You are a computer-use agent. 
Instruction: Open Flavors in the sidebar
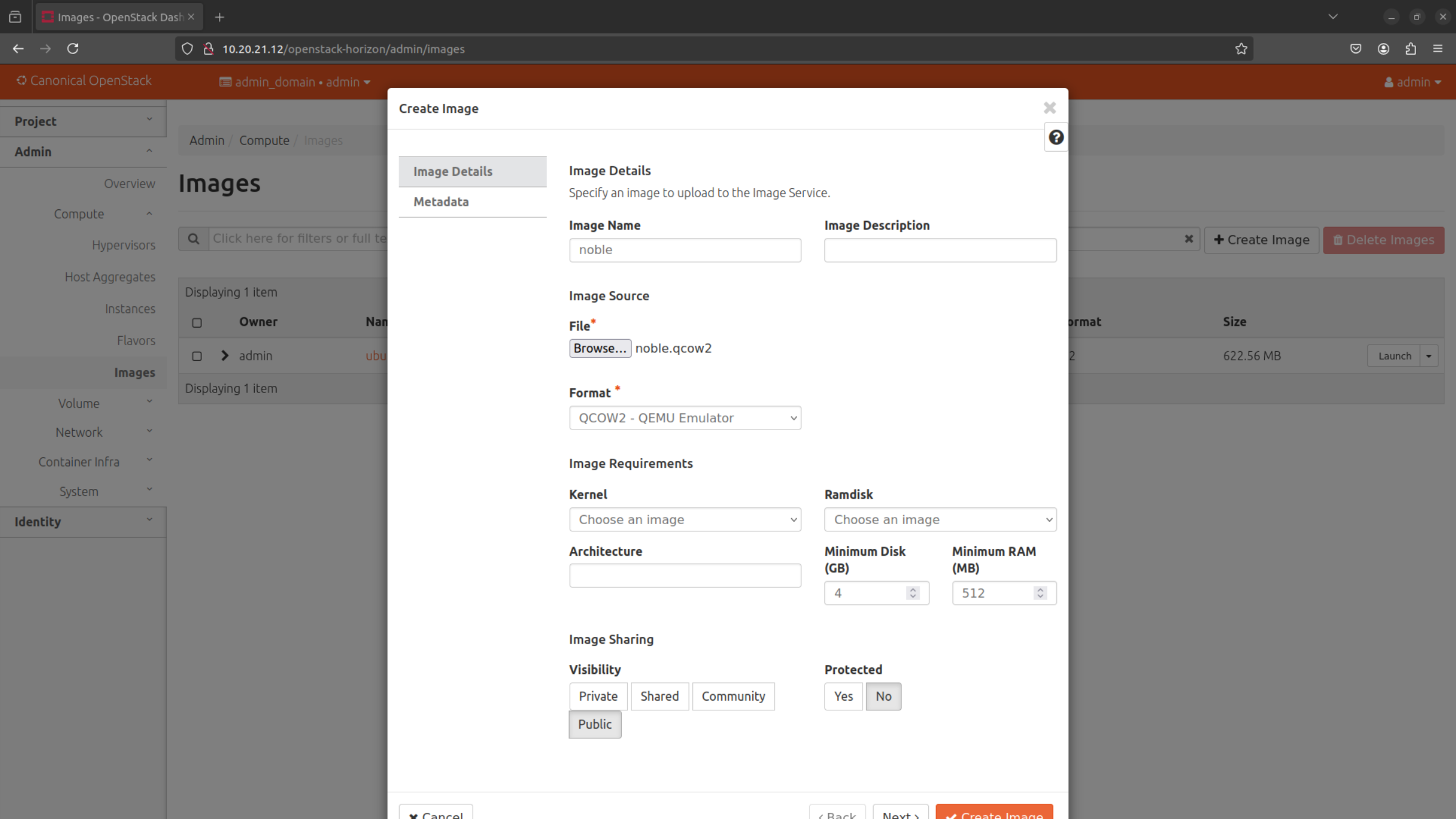click(136, 340)
